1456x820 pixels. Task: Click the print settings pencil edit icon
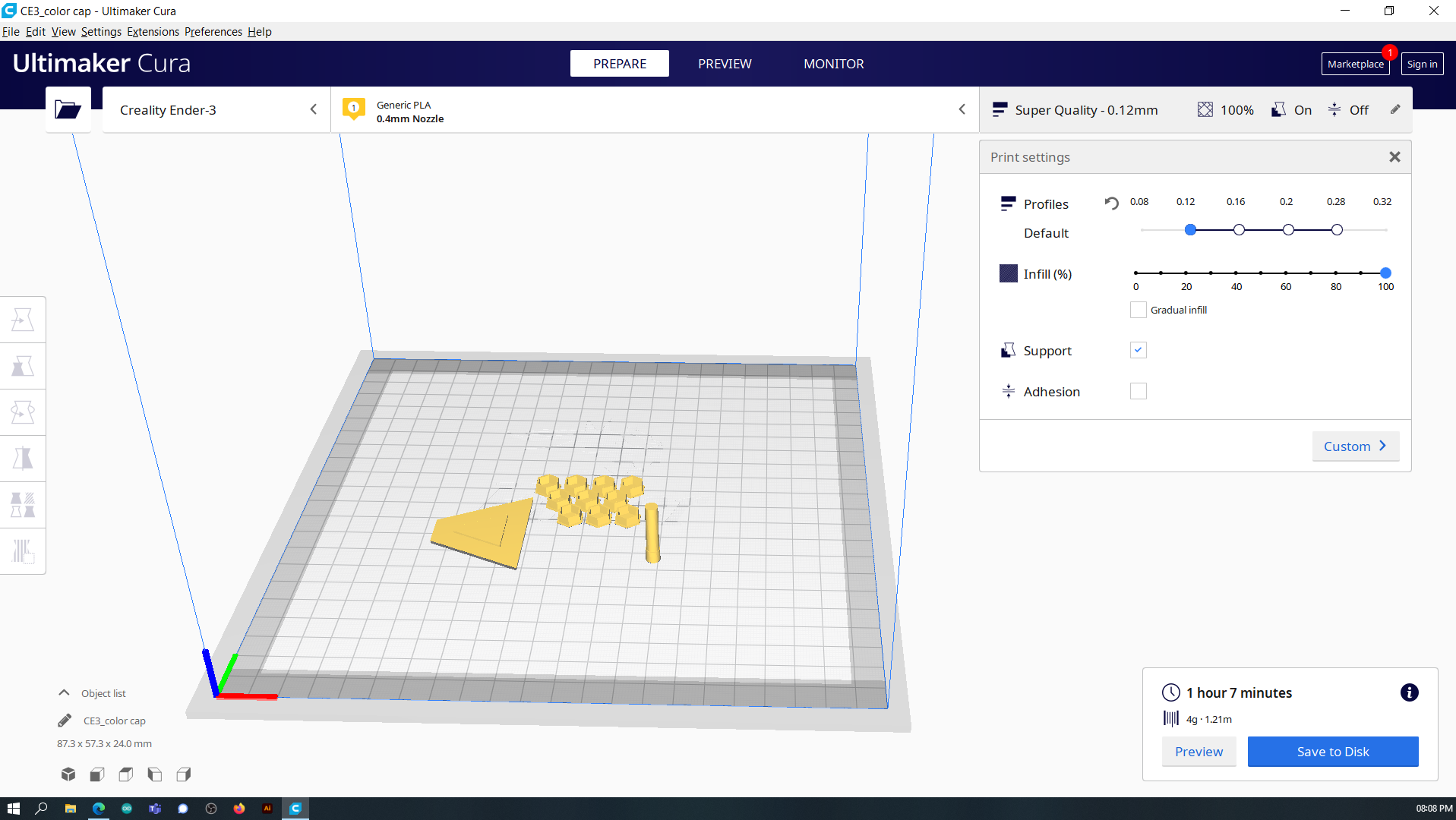pos(1395,109)
